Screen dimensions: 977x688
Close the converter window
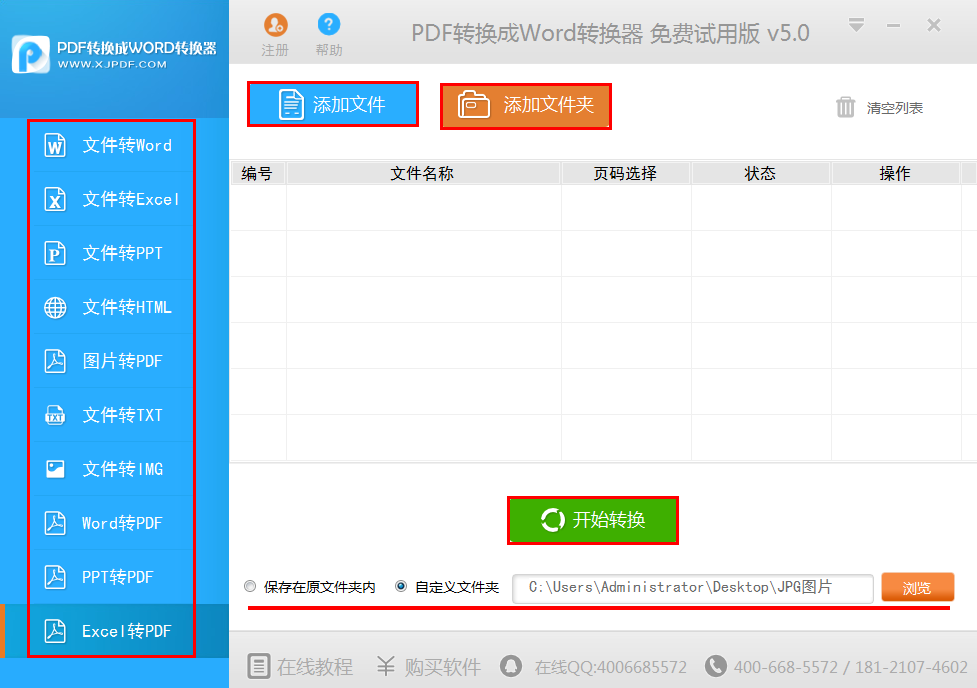pyautogui.click(x=933, y=26)
